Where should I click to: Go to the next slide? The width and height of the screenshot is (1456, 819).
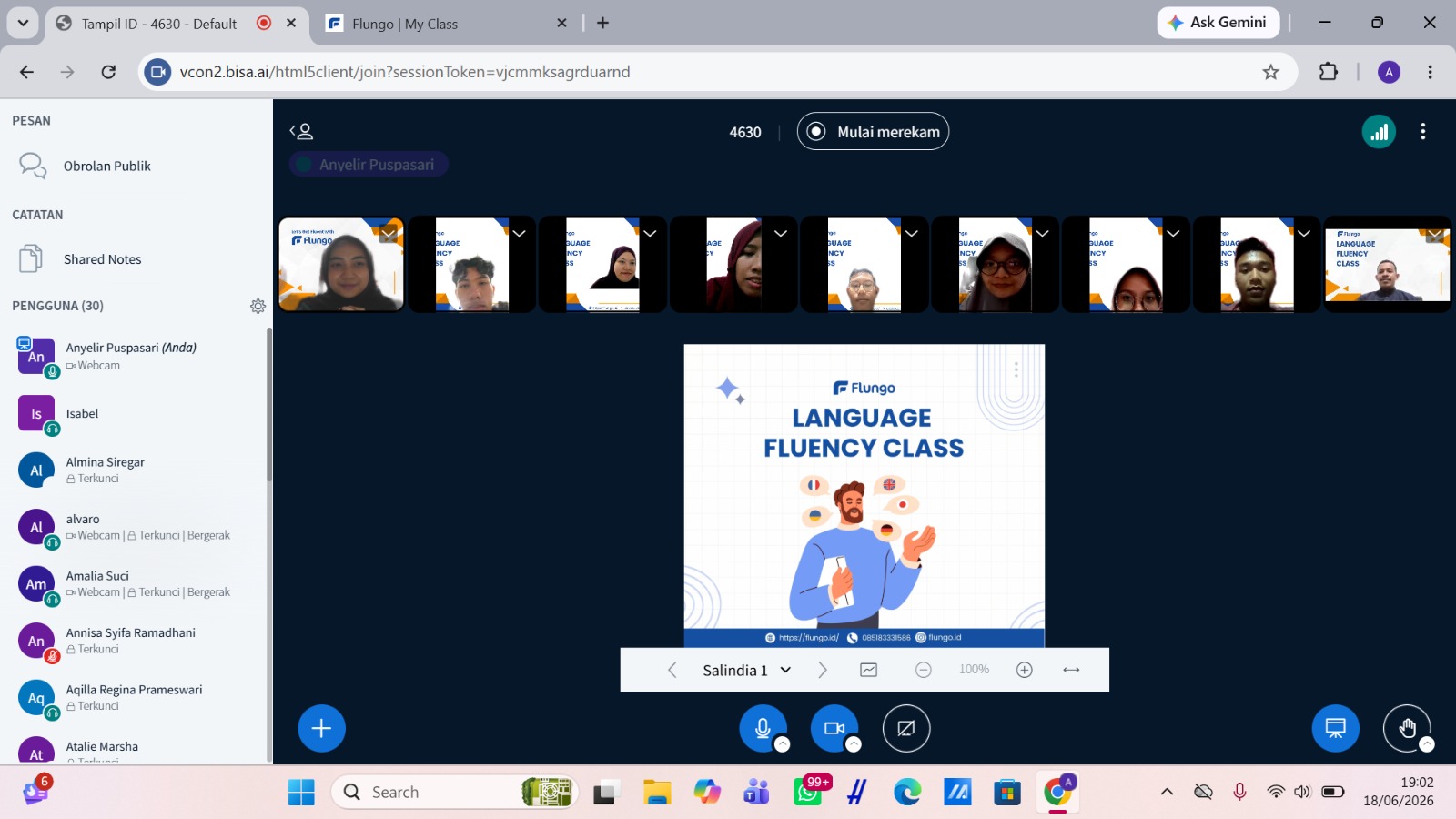(x=823, y=670)
